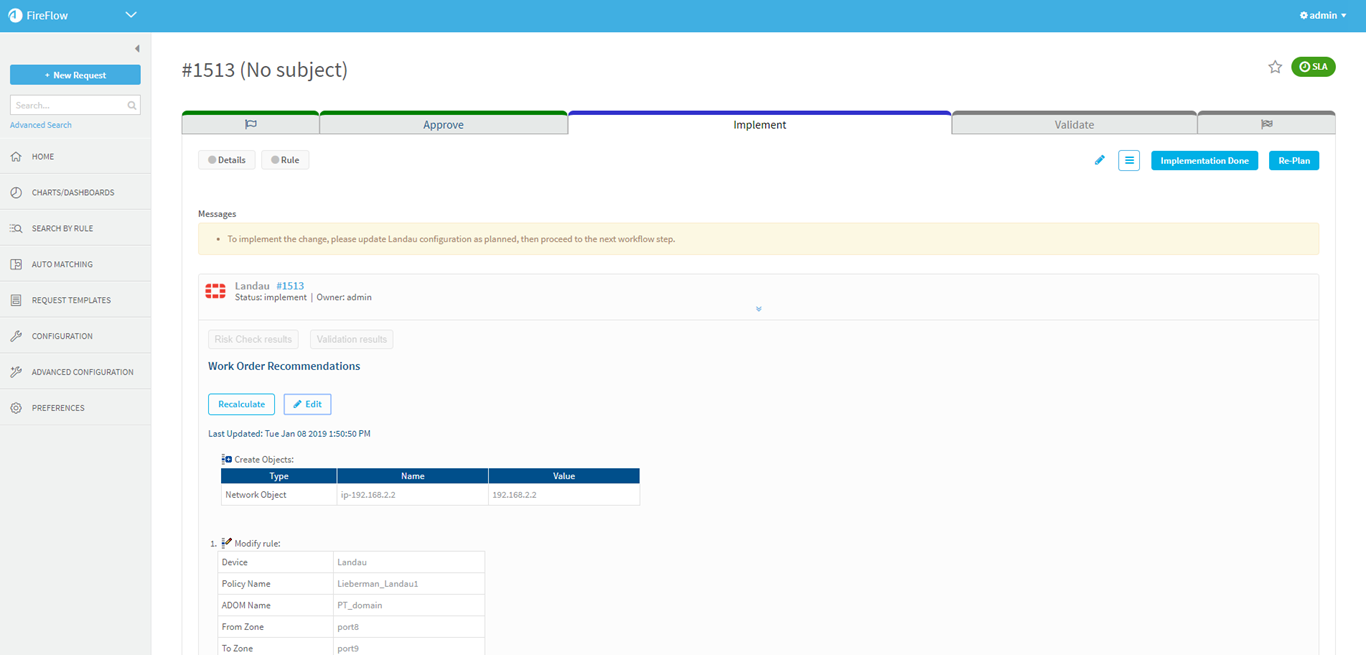Click into the Search input field
The width and height of the screenshot is (1366, 655).
(68, 105)
